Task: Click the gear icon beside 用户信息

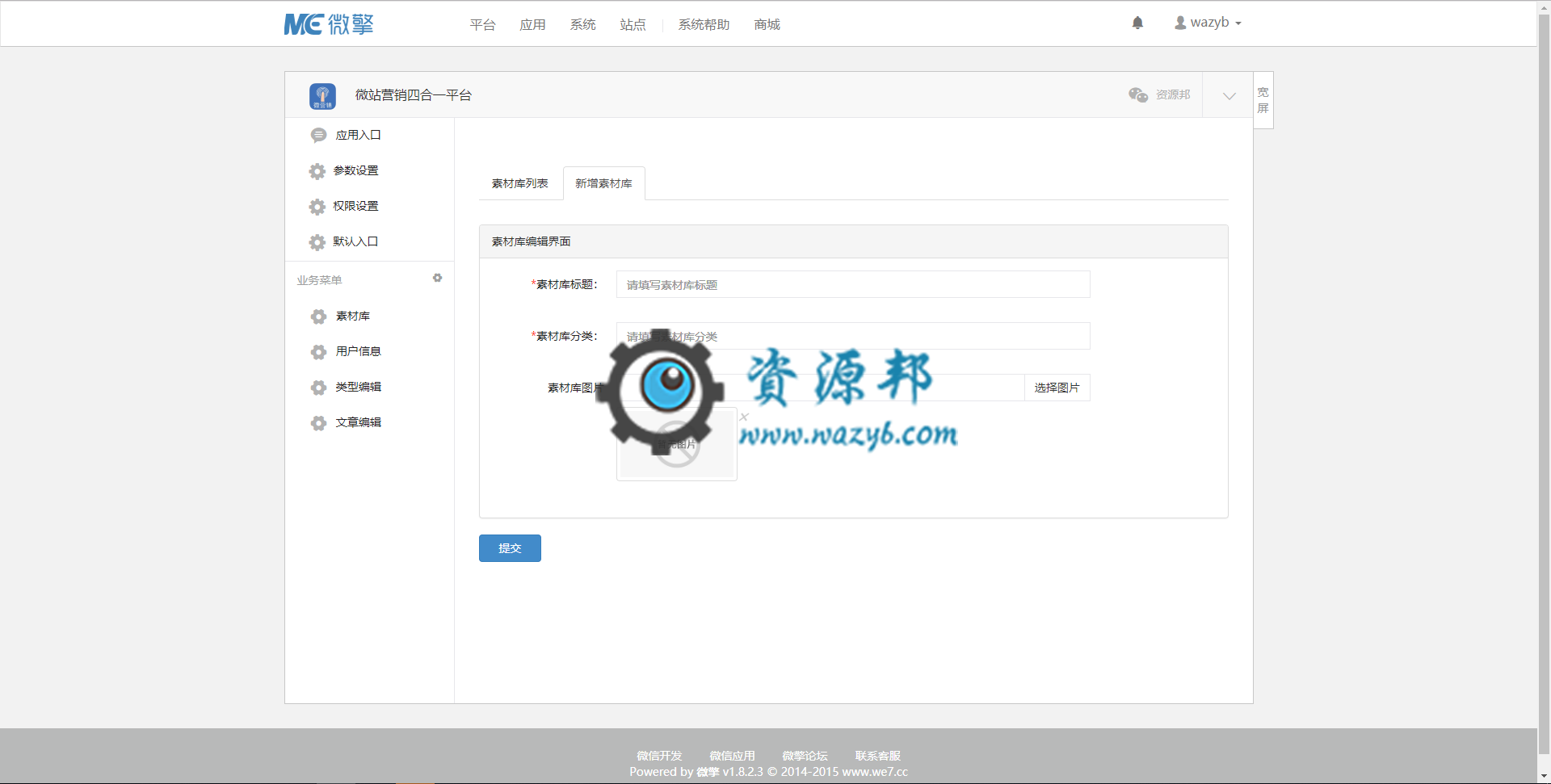Action: 319,352
